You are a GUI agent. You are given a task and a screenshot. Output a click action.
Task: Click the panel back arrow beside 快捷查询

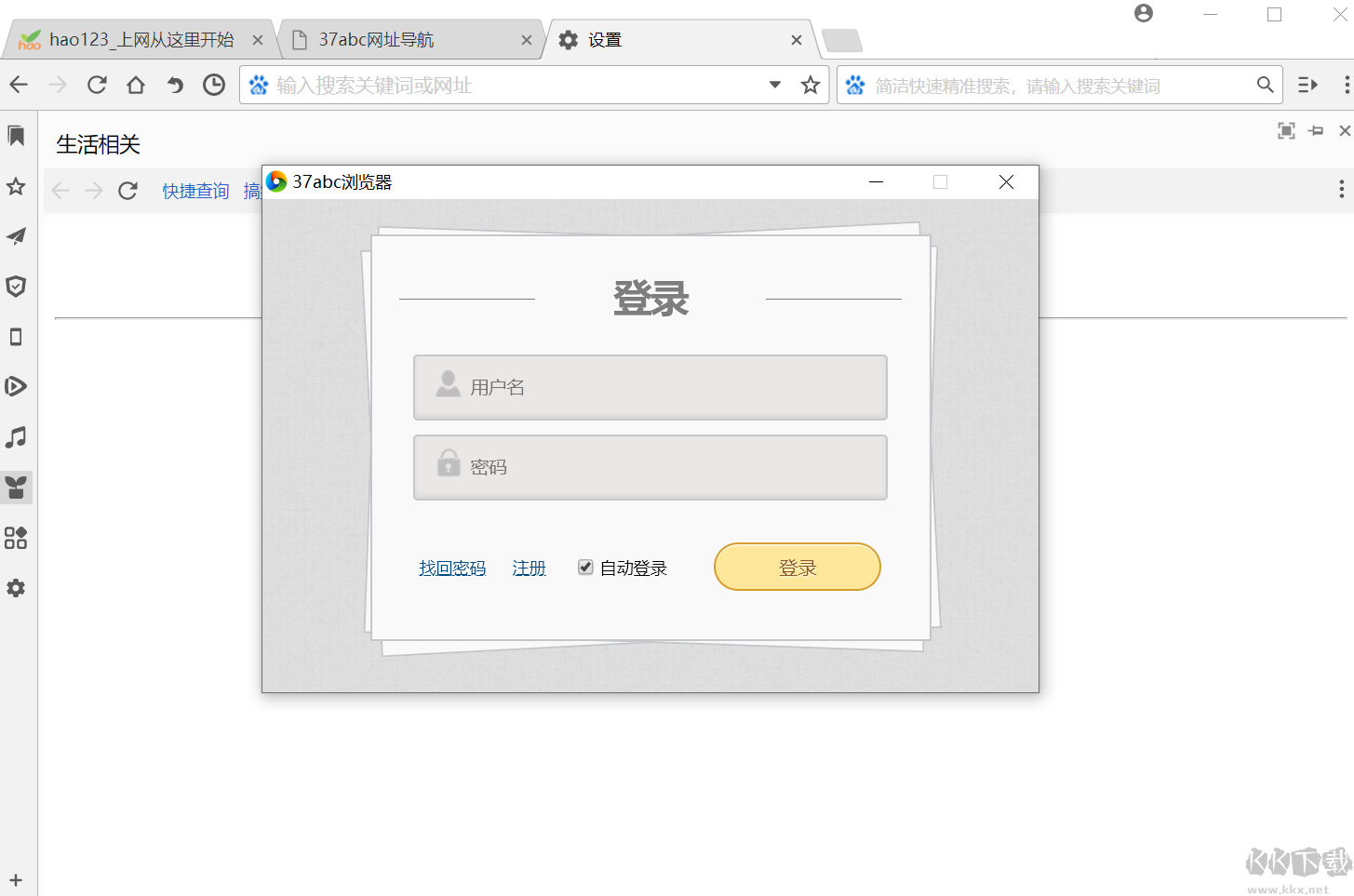coord(61,191)
